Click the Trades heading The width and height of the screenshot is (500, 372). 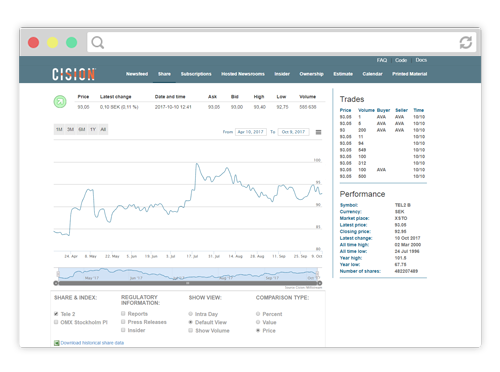coord(352,99)
